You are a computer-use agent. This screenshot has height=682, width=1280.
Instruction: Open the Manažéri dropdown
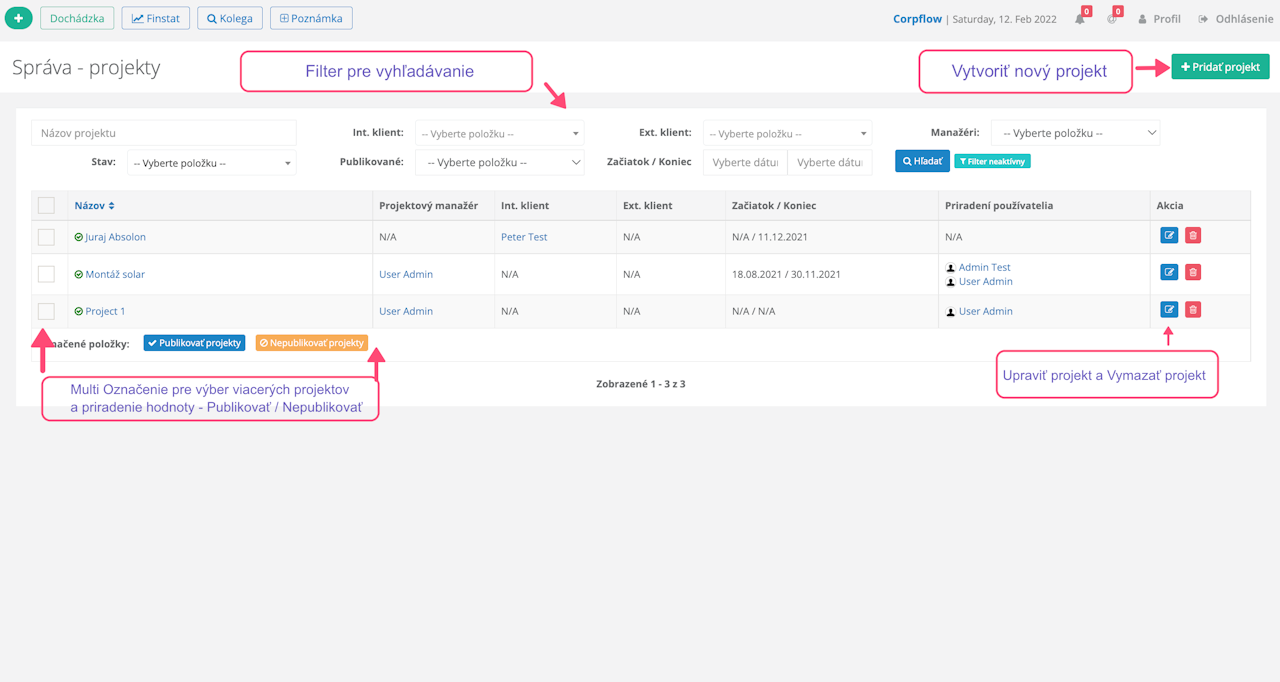click(1075, 133)
